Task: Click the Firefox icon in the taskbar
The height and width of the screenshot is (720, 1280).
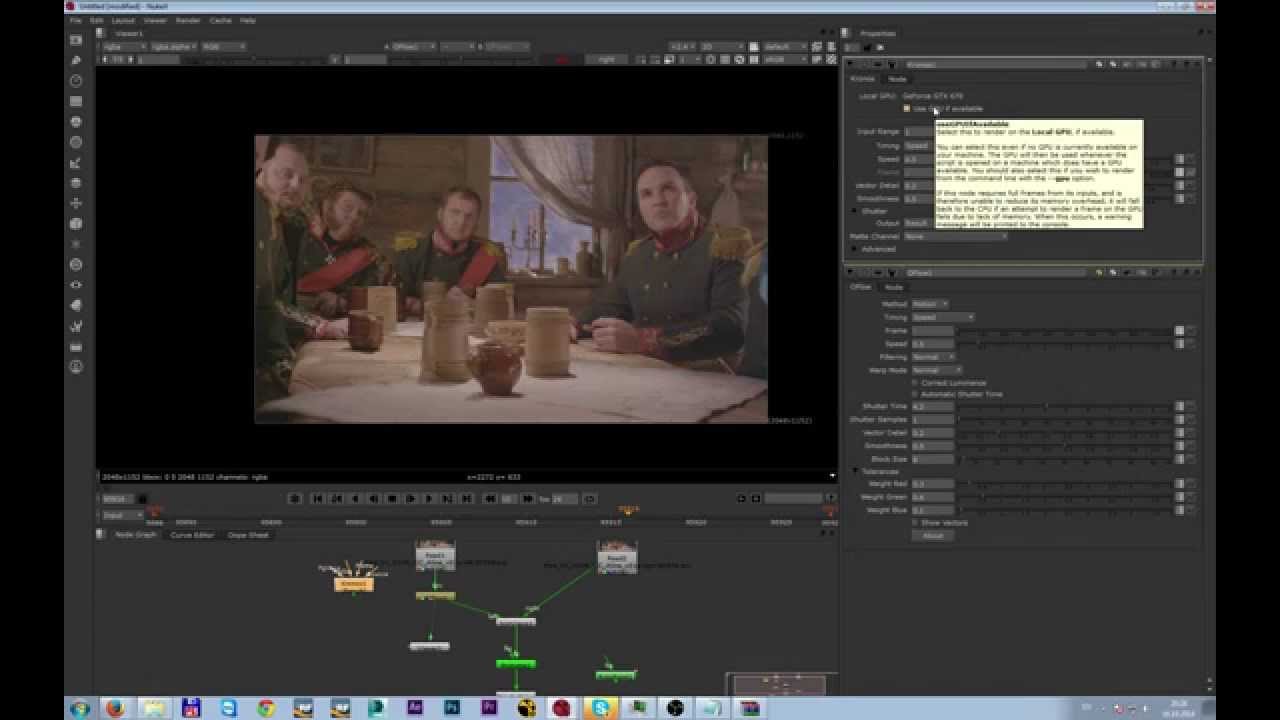Action: [x=115, y=708]
